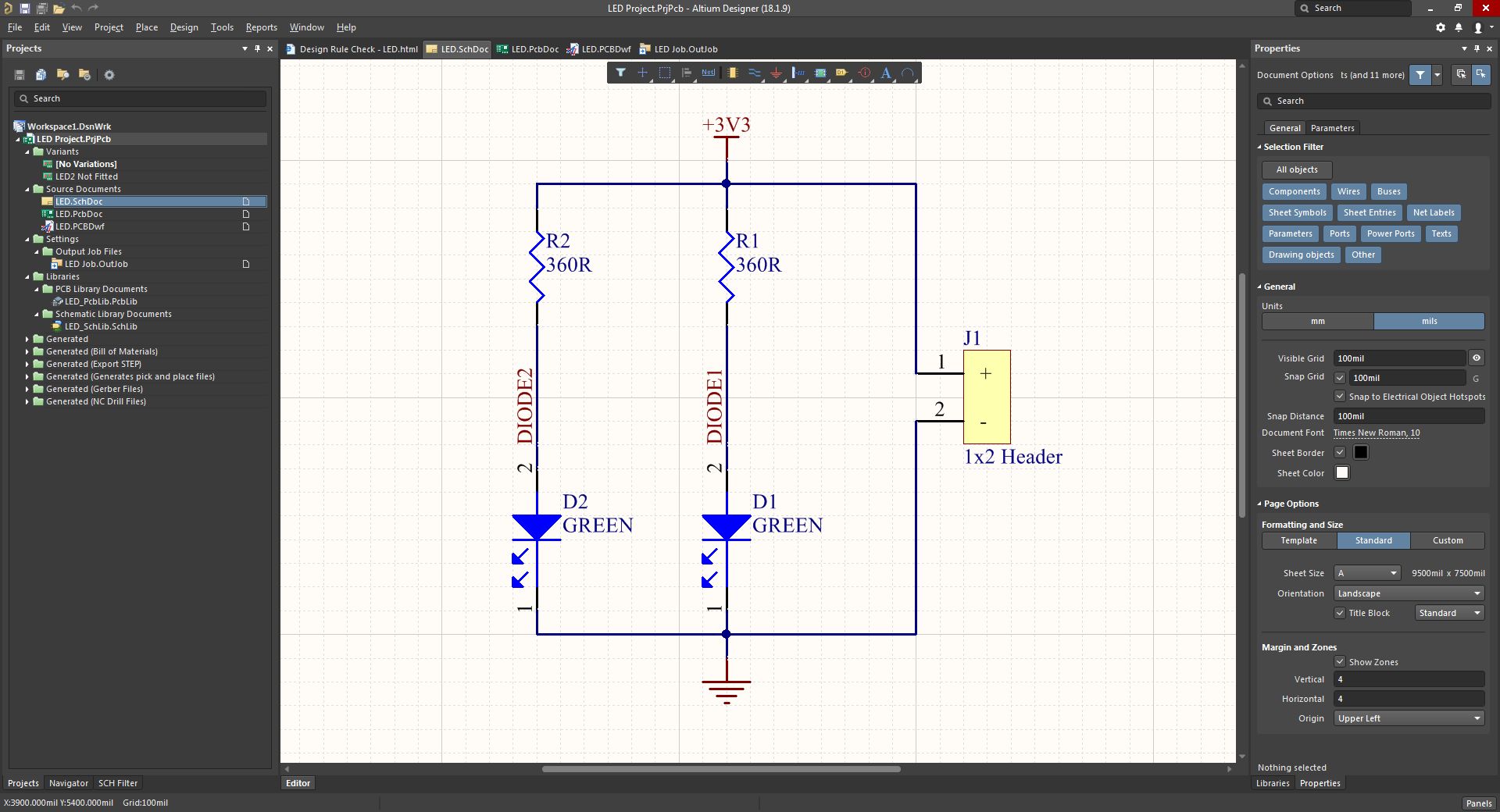Toggle visible grid eye icon

click(x=1476, y=358)
